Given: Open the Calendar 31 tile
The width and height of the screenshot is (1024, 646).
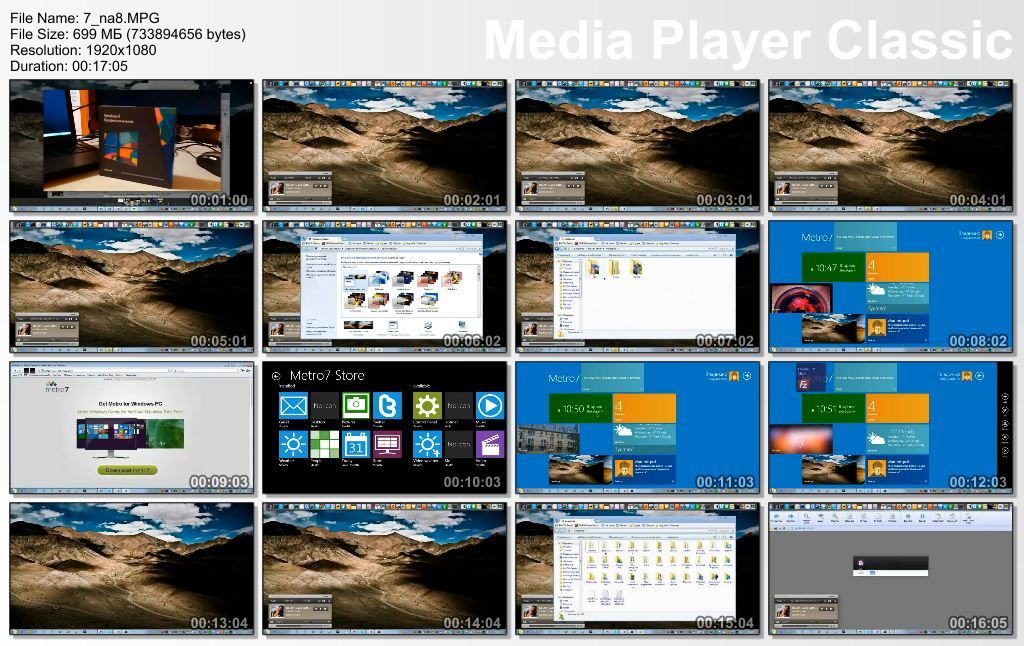Looking at the screenshot, I should 356,445.
